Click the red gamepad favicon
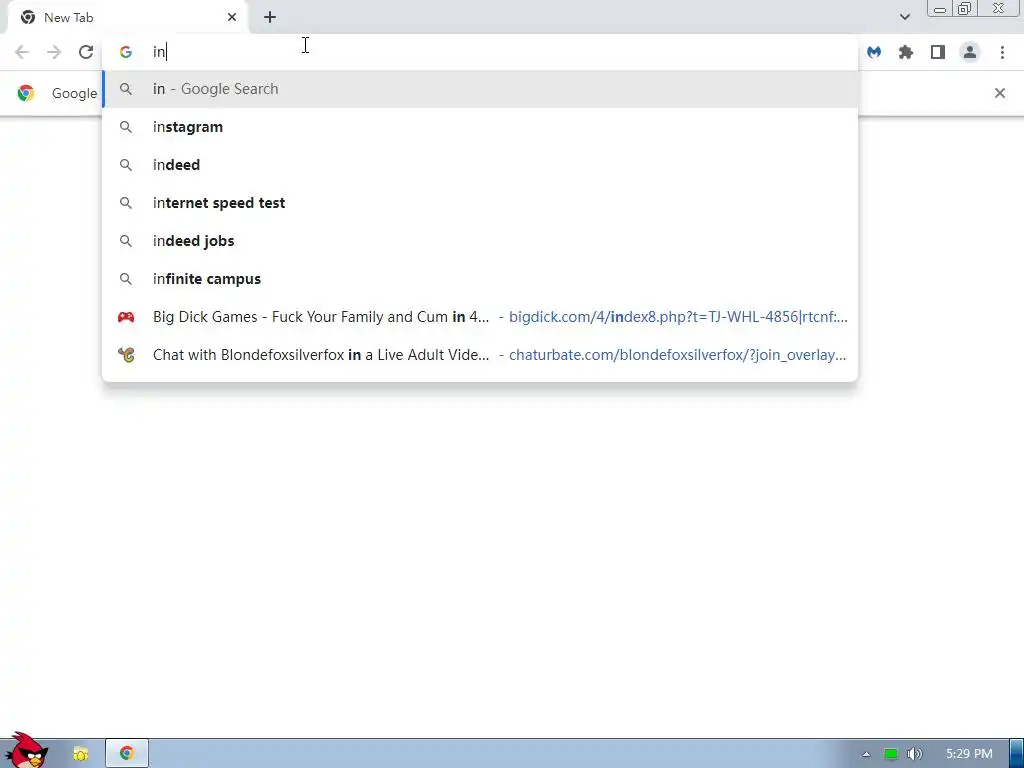 pyautogui.click(x=126, y=317)
